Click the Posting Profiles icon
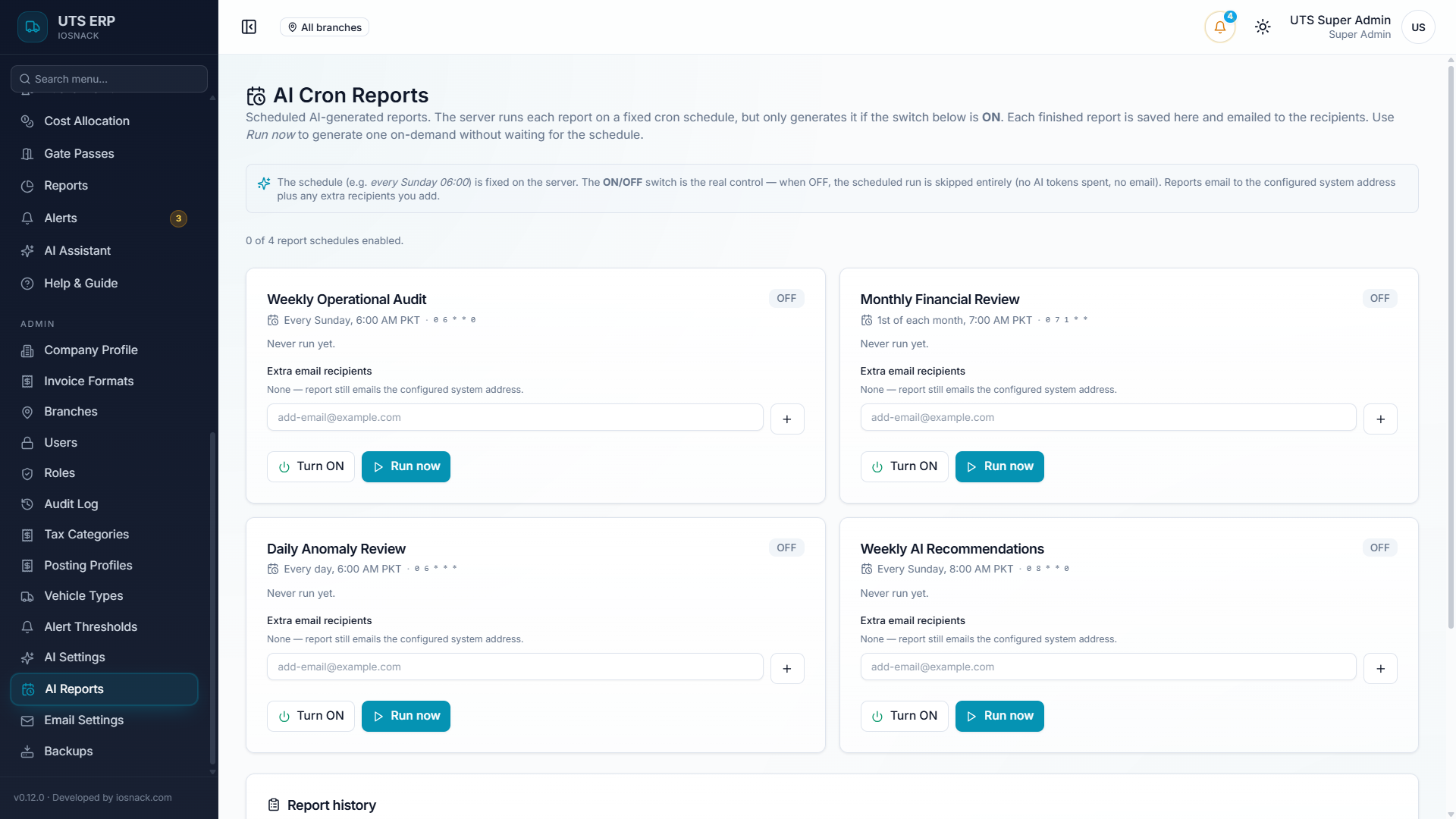 click(x=27, y=566)
